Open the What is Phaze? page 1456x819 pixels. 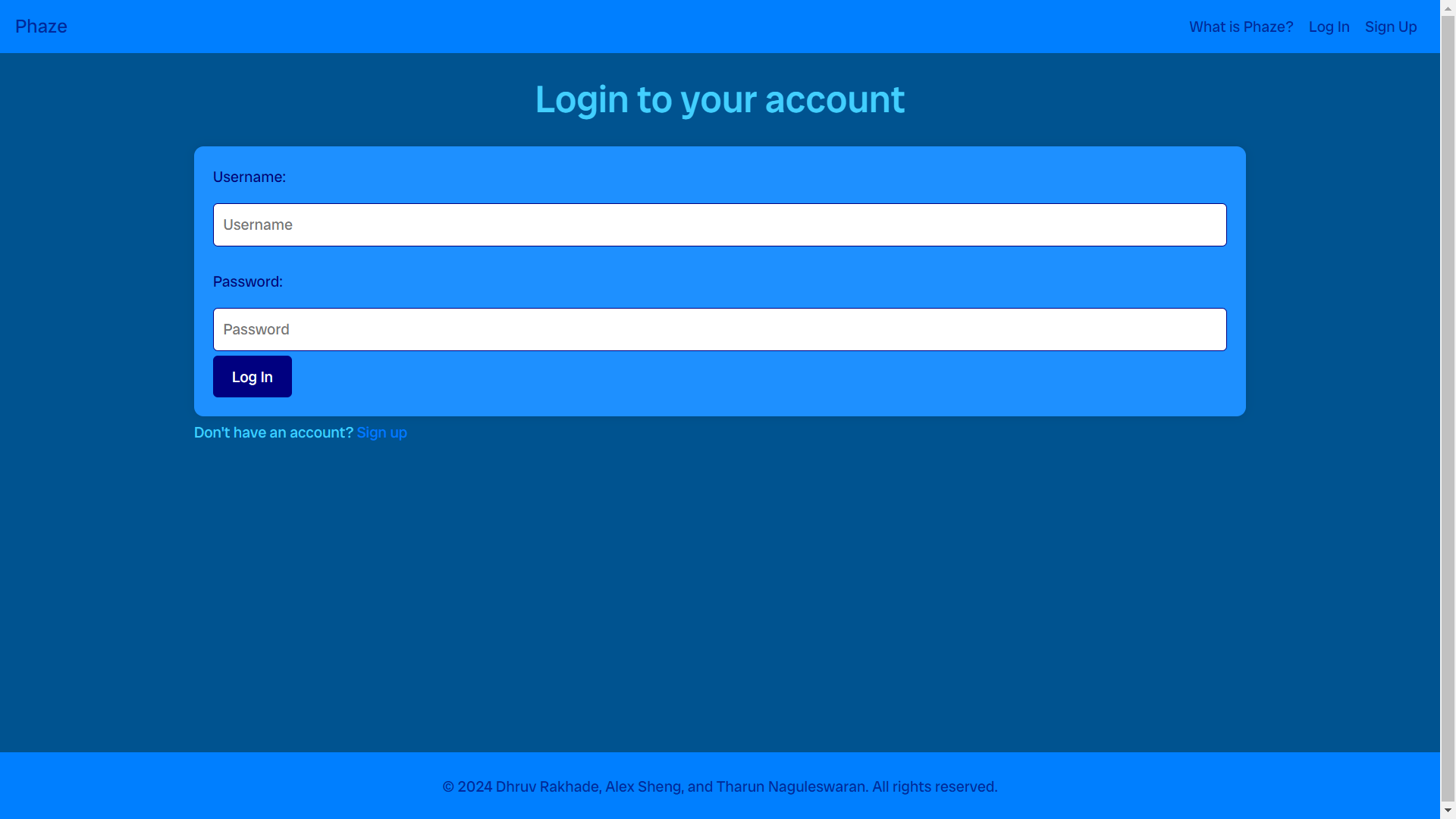[1241, 27]
